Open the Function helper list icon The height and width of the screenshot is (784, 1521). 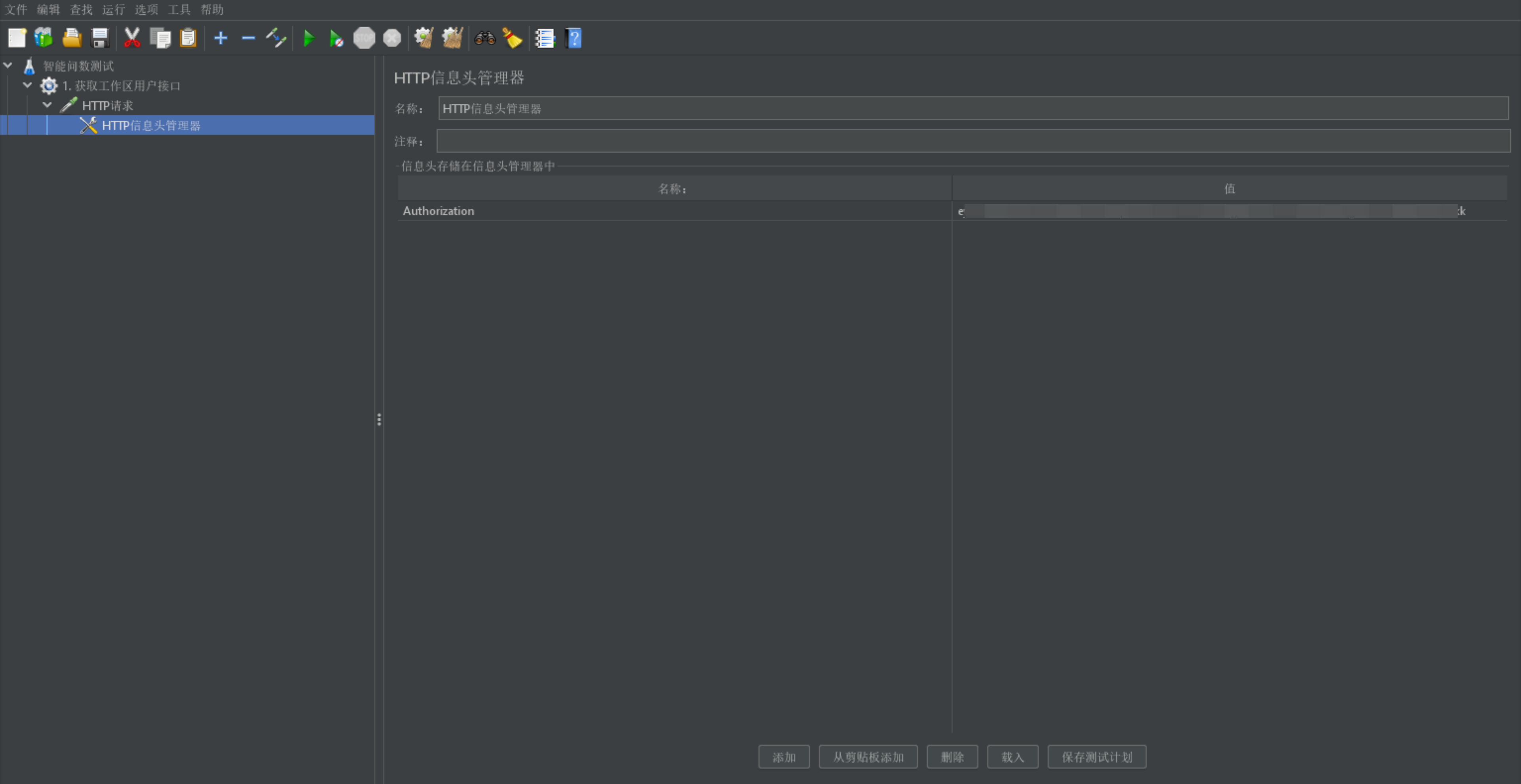(x=545, y=38)
